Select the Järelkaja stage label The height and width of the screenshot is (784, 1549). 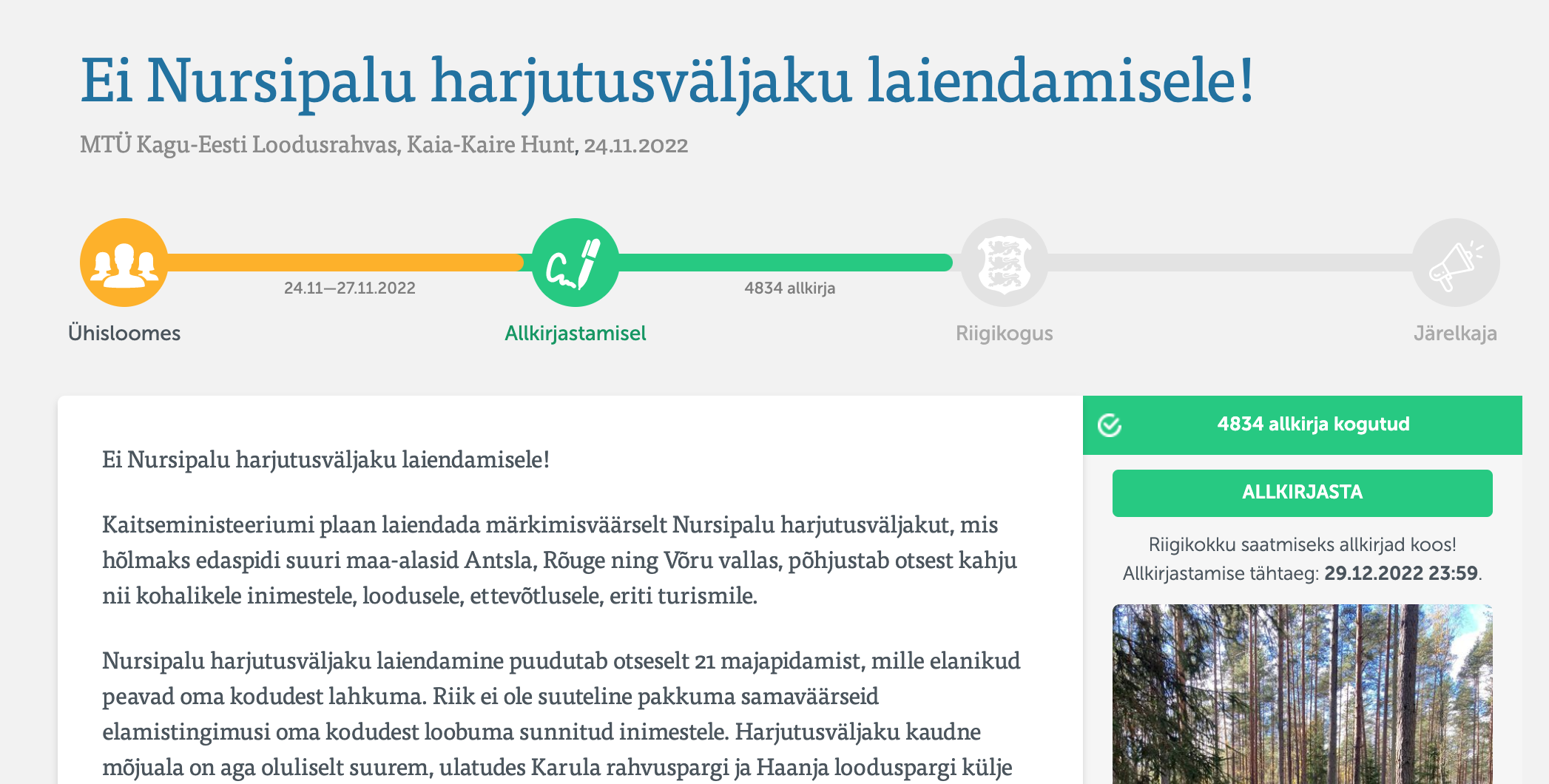[1456, 334]
